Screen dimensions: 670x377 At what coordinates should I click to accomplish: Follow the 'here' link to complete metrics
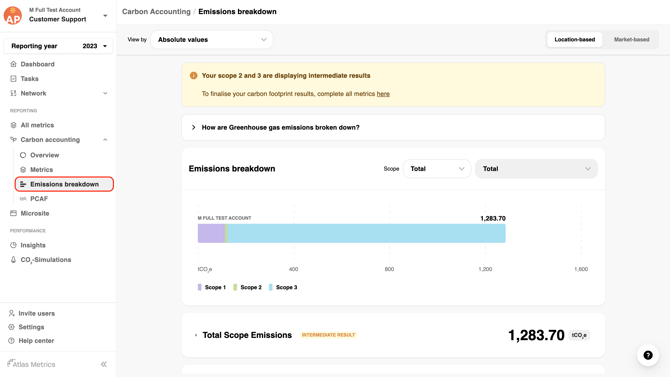pos(383,94)
